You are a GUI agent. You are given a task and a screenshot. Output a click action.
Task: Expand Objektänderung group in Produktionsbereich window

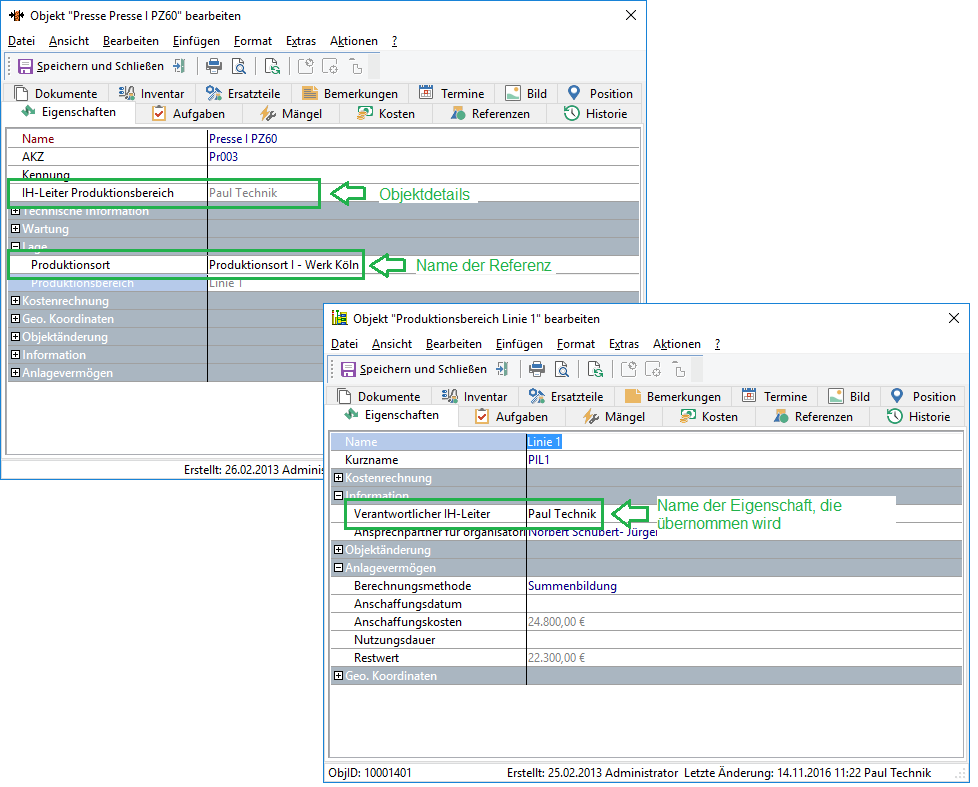(338, 549)
